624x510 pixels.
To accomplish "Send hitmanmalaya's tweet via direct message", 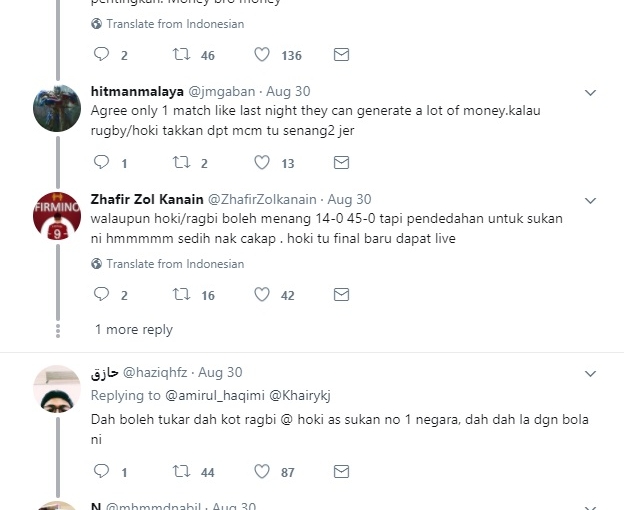I will (341, 162).
